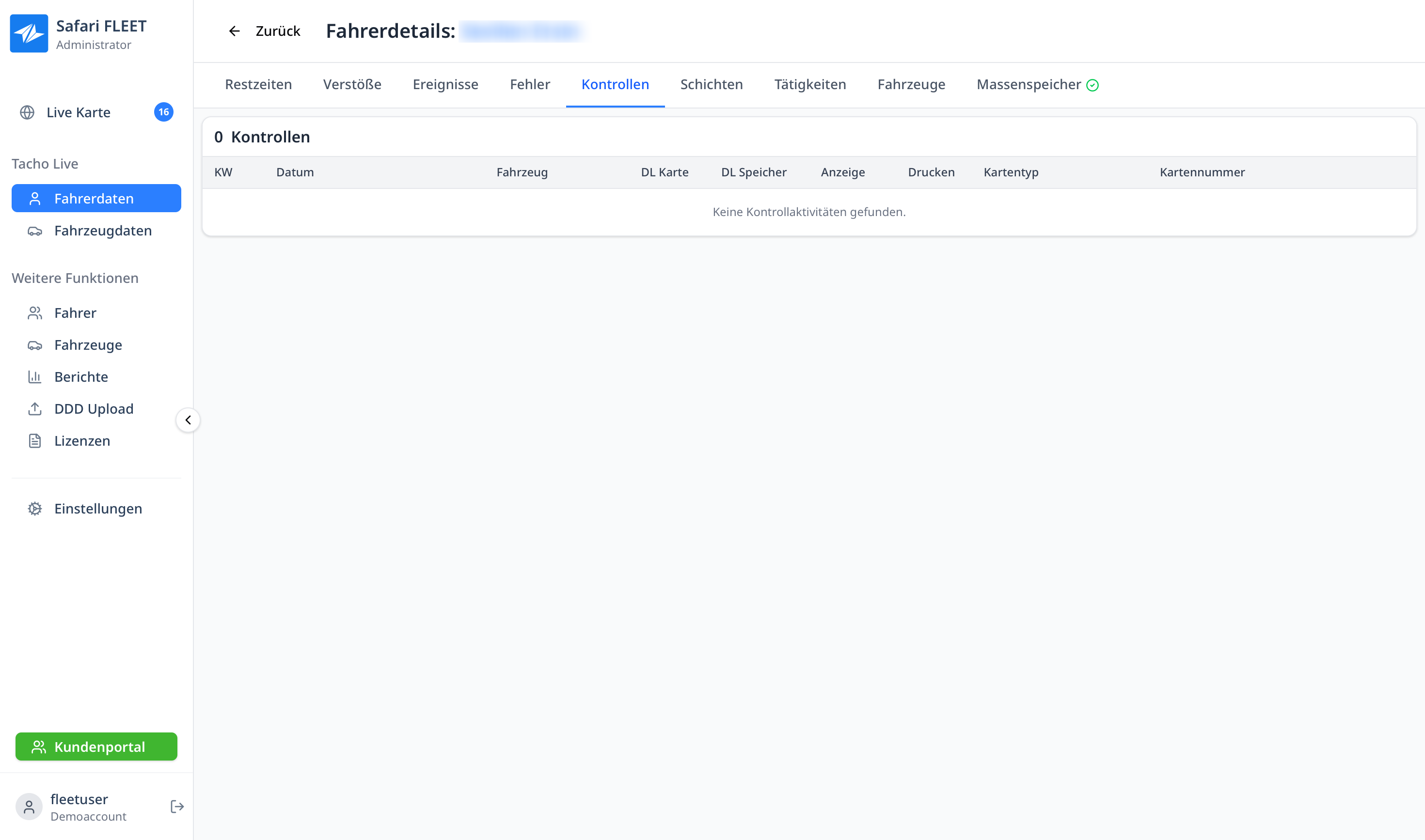
Task: Open Lizenzen with the document icon
Action: pos(35,441)
